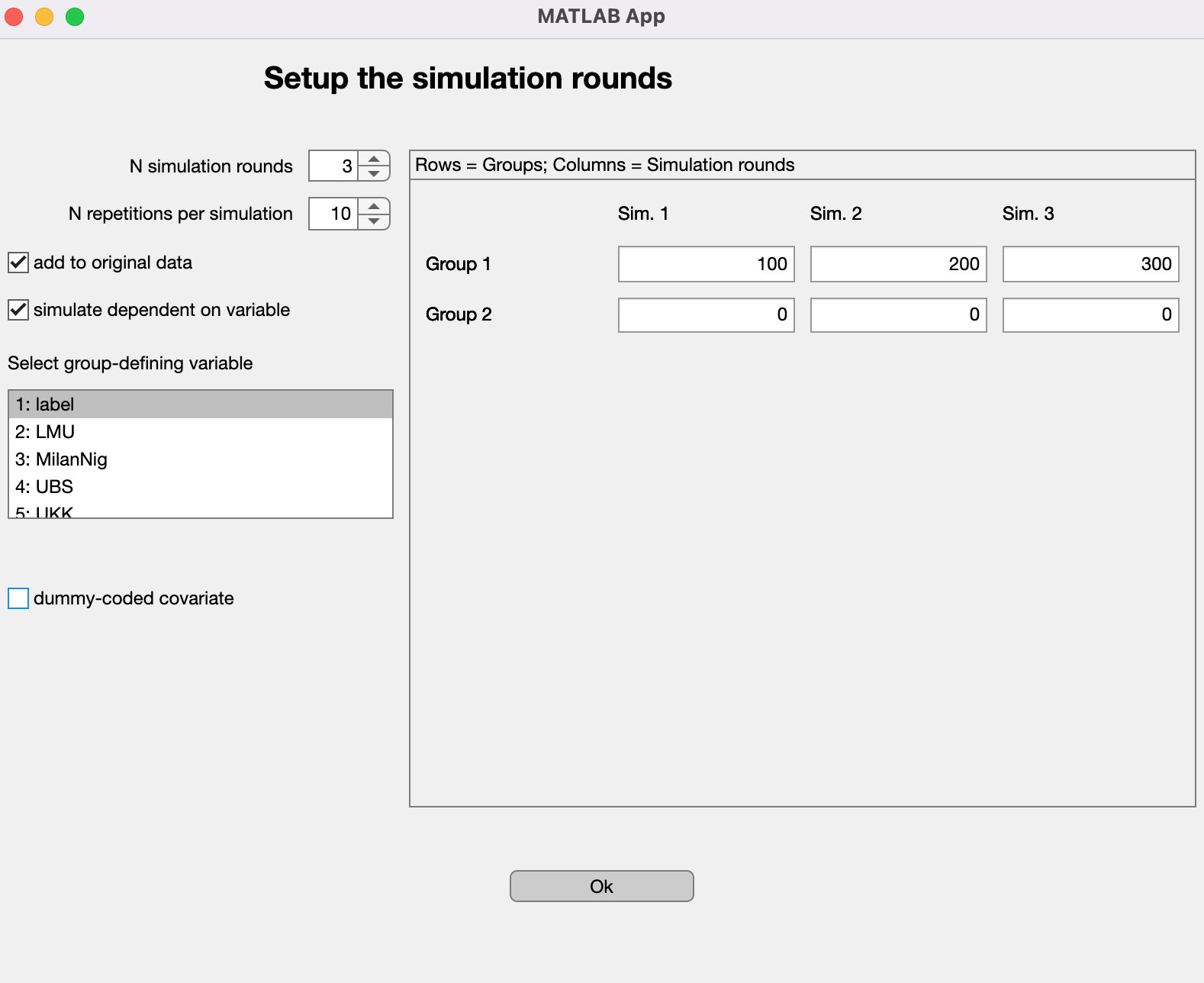Select the '5: UKK' list entry
Image resolution: width=1204 pixels, height=983 pixels.
(201, 510)
